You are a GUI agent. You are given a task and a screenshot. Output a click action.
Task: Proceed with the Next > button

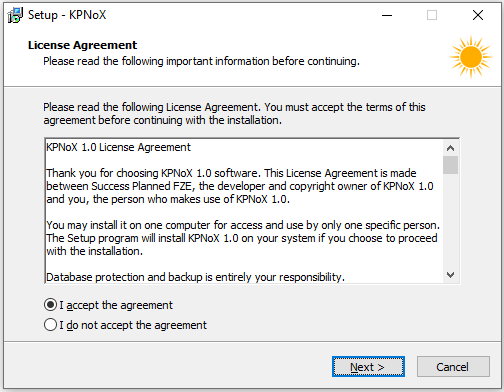368,367
